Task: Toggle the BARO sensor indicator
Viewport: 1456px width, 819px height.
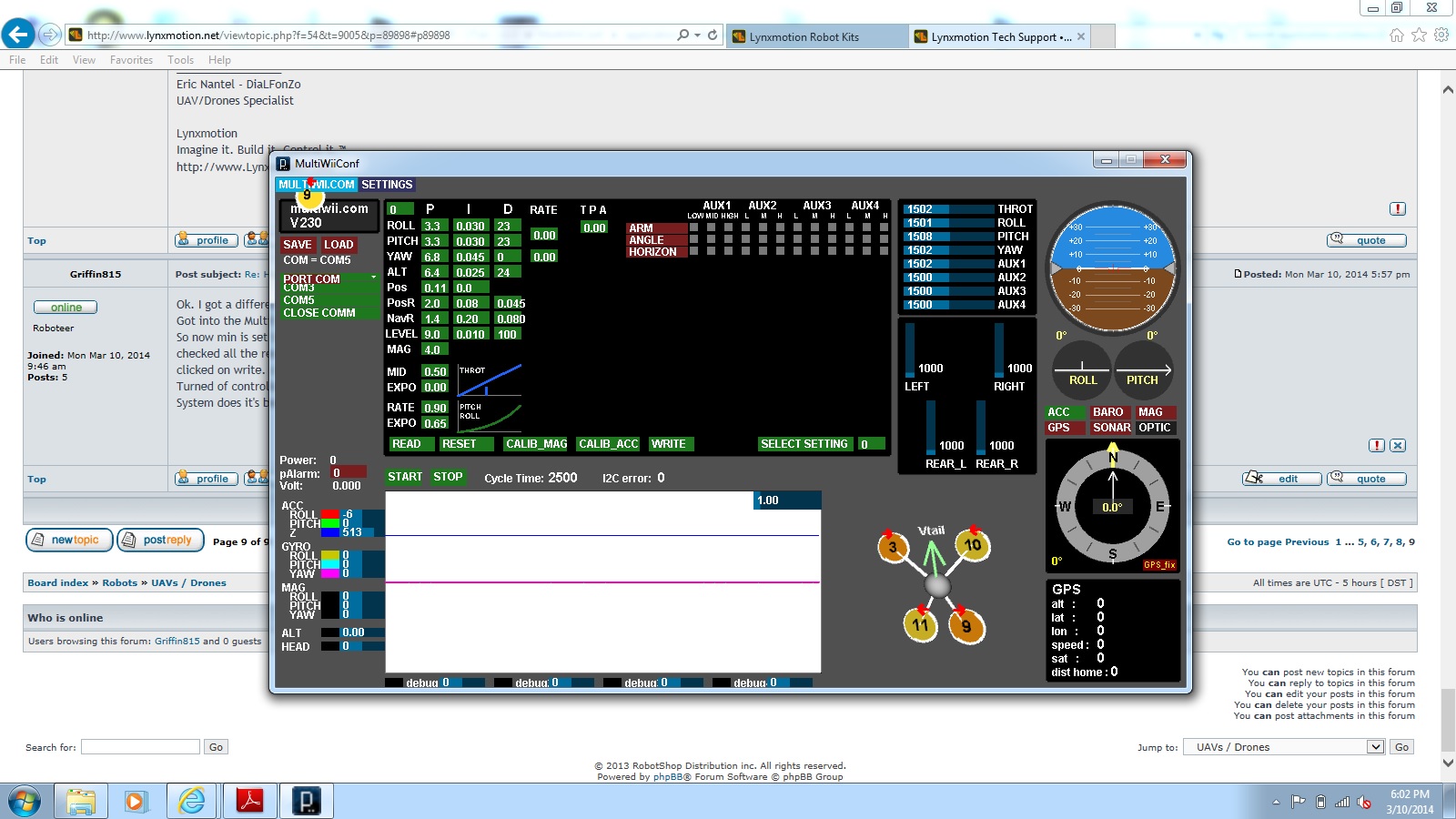Action: [x=1110, y=412]
